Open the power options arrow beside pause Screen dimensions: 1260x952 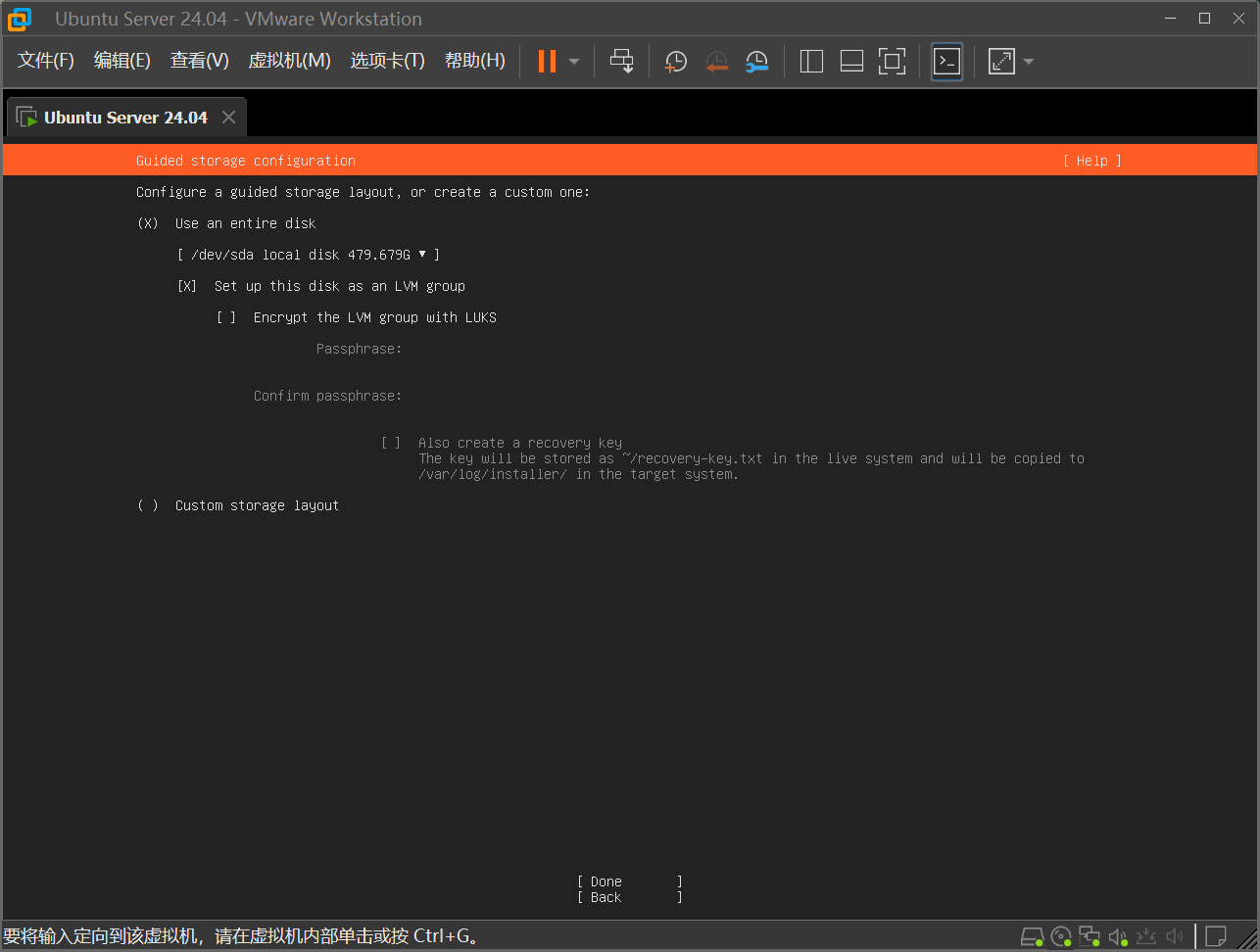[574, 62]
